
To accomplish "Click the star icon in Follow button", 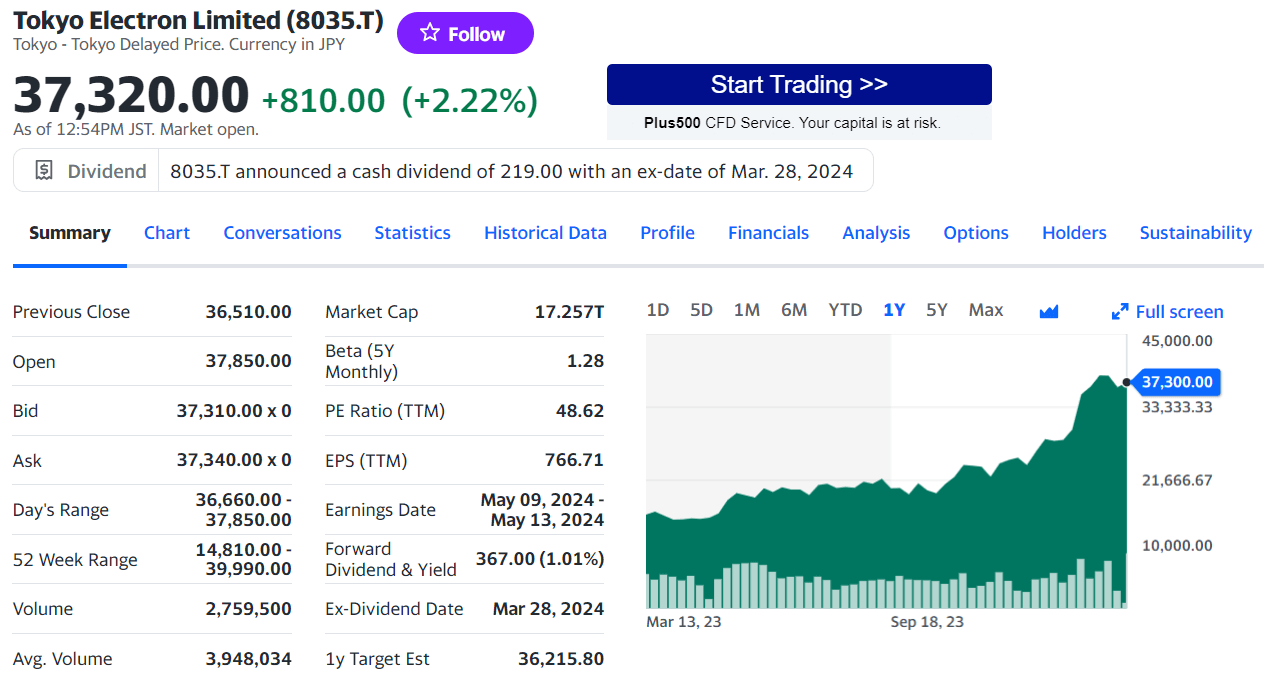I will pos(430,33).
